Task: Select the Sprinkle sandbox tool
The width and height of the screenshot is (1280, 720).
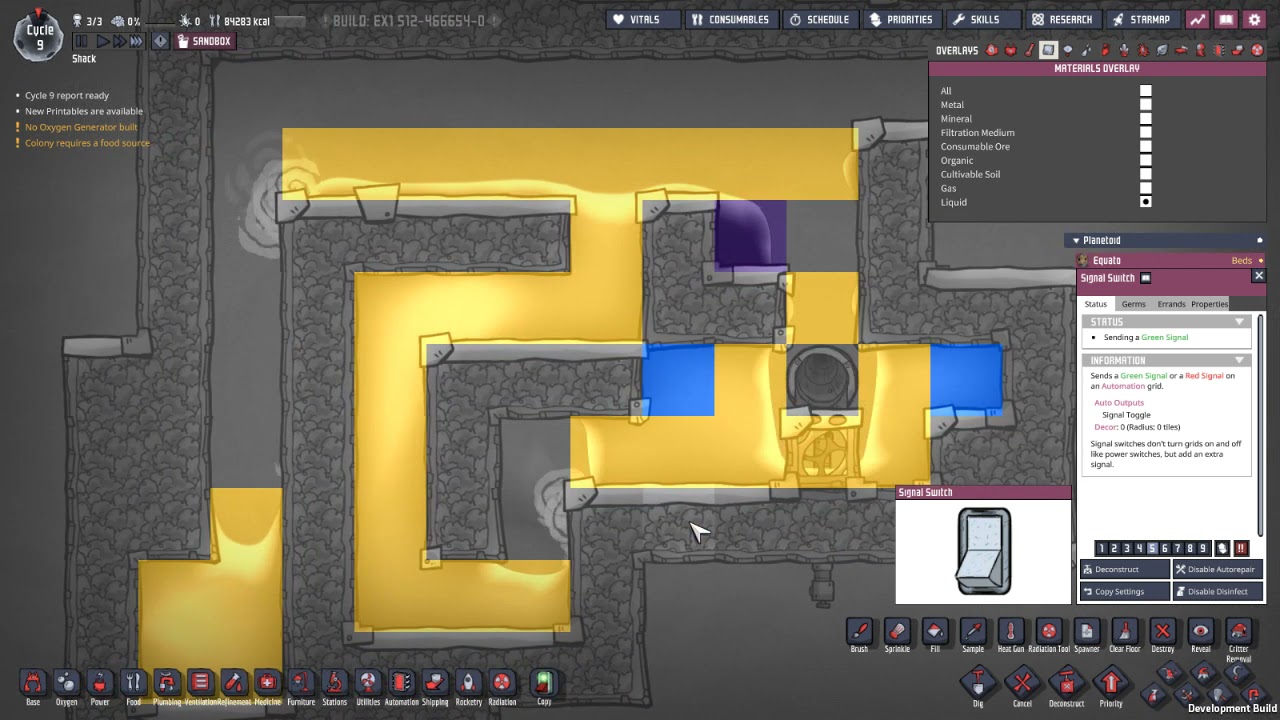Action: [897, 631]
